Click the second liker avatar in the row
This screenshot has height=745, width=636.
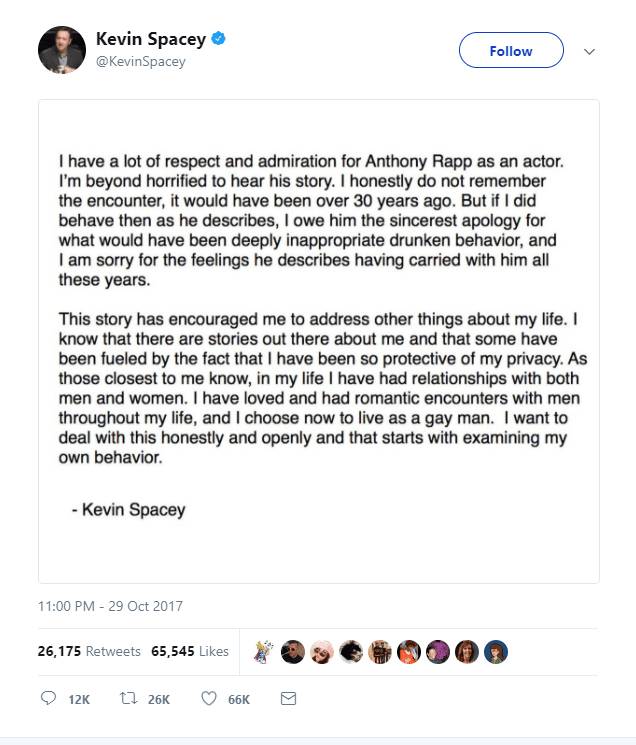(292, 652)
